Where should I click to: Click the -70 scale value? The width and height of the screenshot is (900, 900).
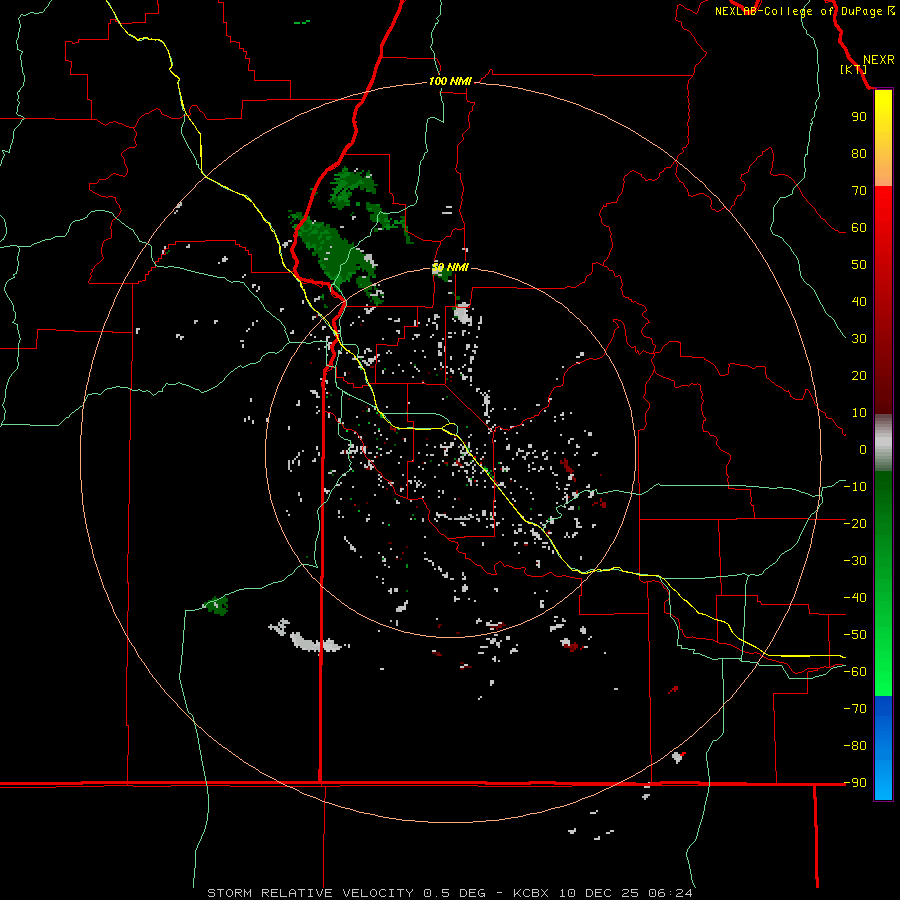(855, 709)
